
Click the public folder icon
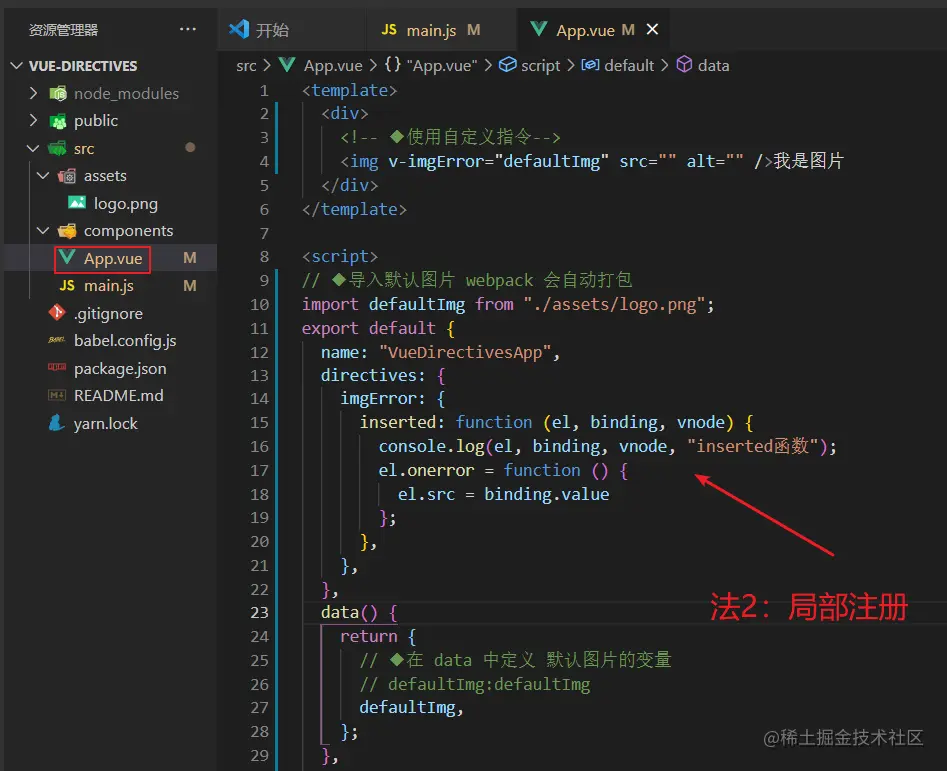[58, 121]
